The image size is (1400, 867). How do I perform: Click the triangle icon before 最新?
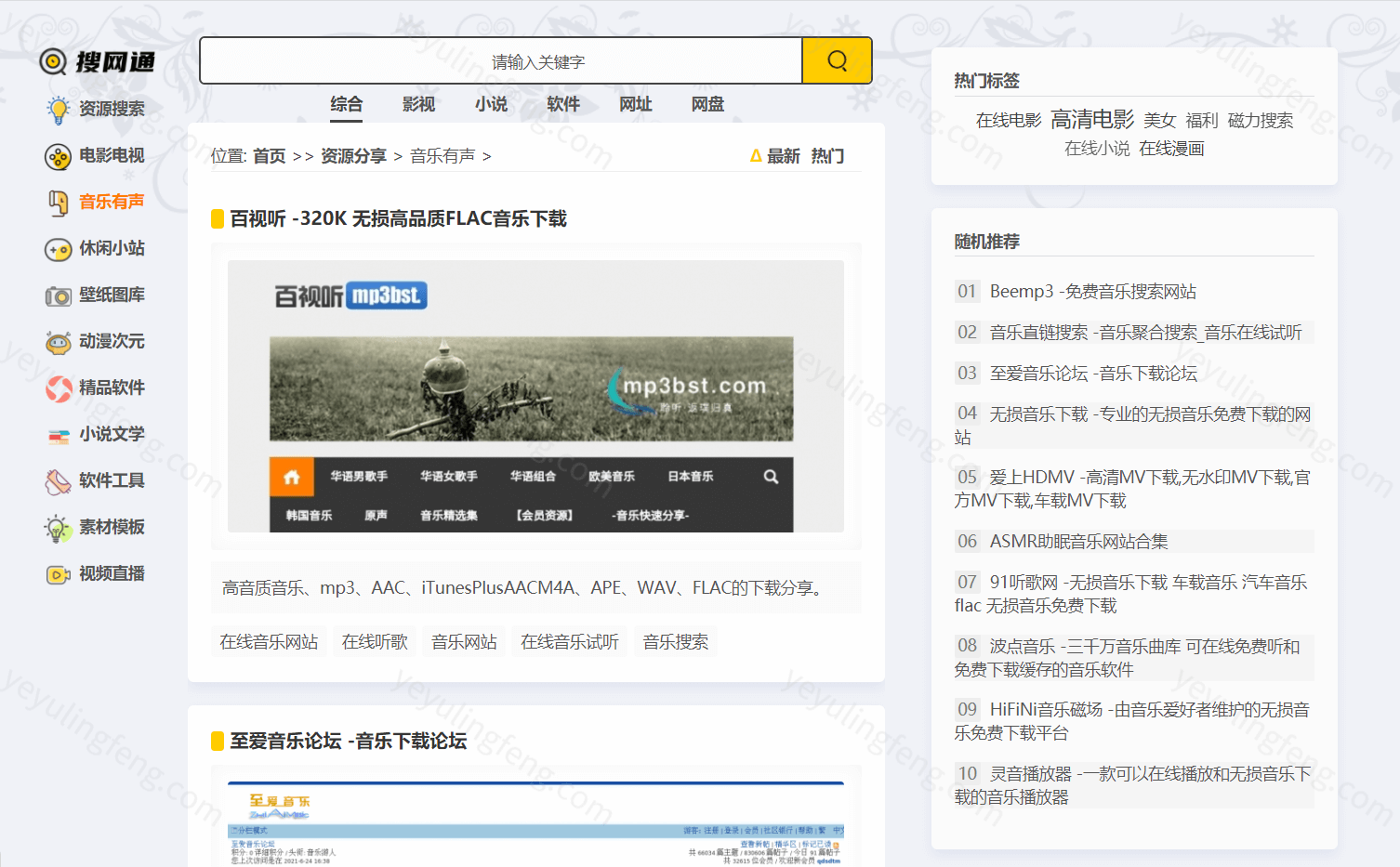(x=756, y=156)
